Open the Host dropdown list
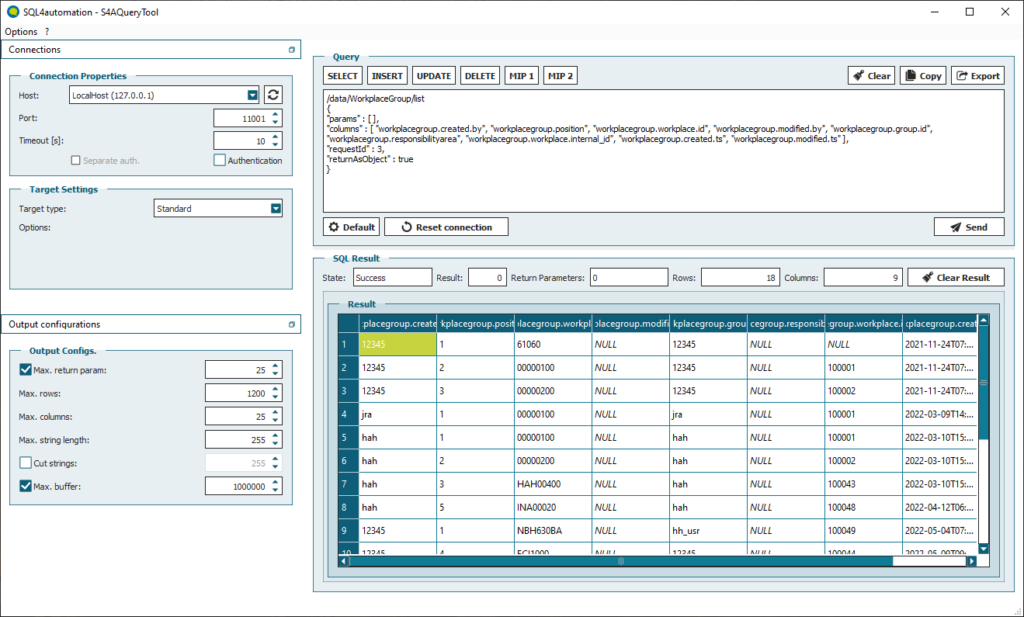The image size is (1024, 617). point(253,95)
